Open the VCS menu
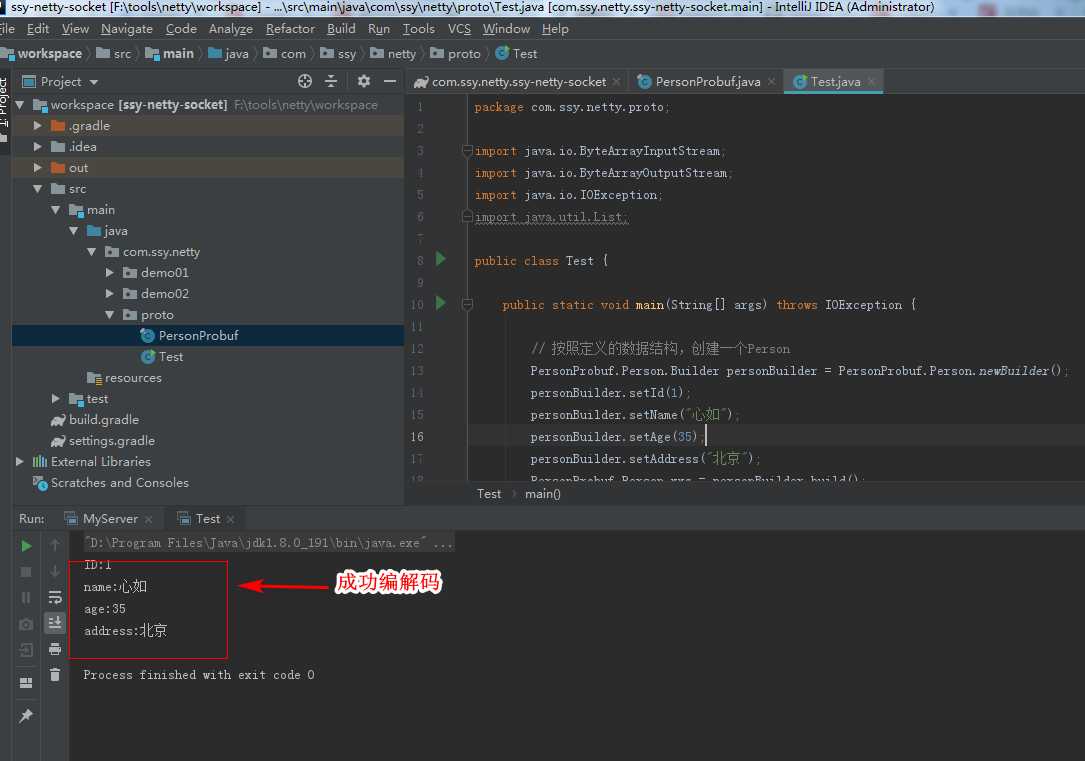The height and width of the screenshot is (761, 1085). pyautogui.click(x=459, y=29)
